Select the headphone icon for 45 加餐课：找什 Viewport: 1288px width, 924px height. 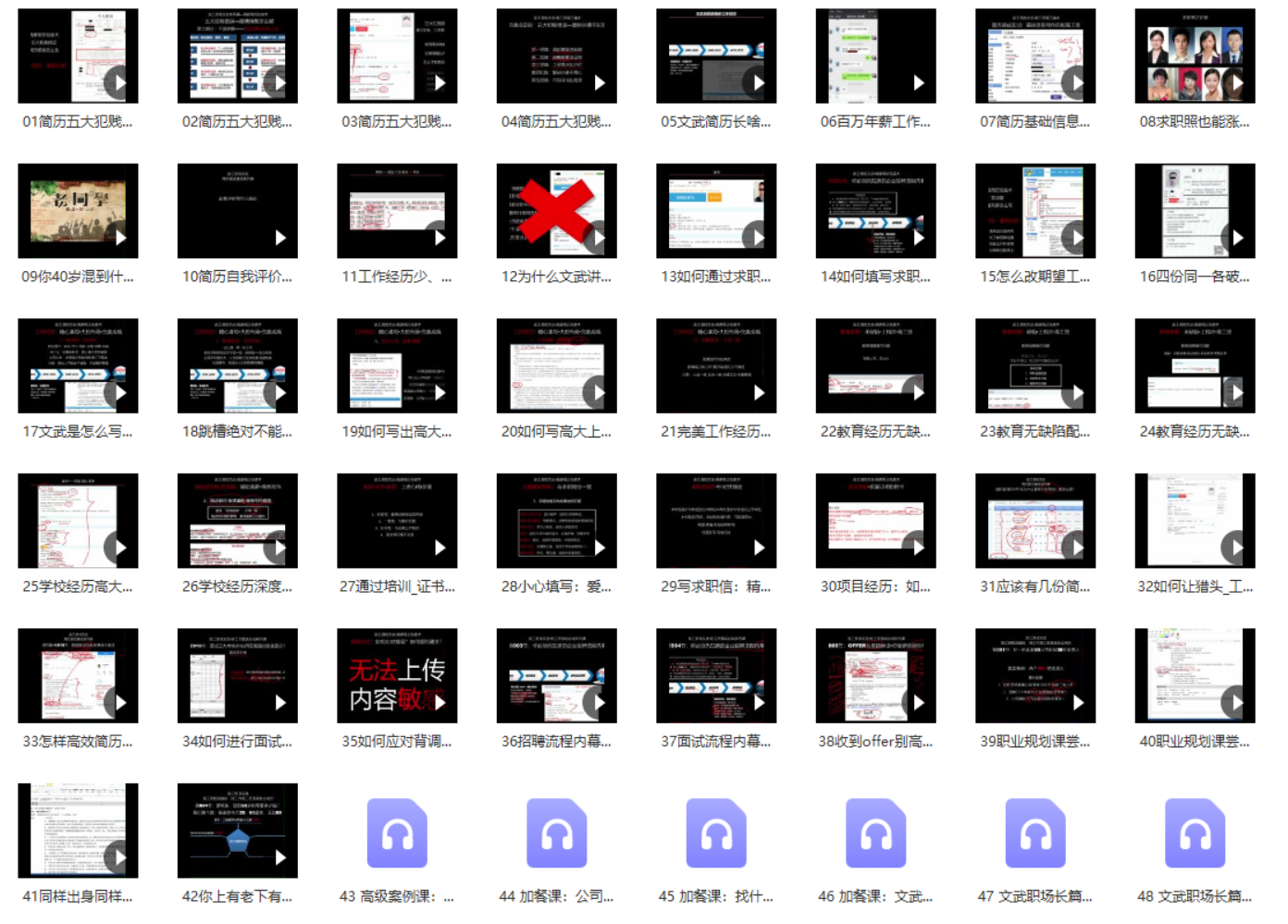point(716,833)
